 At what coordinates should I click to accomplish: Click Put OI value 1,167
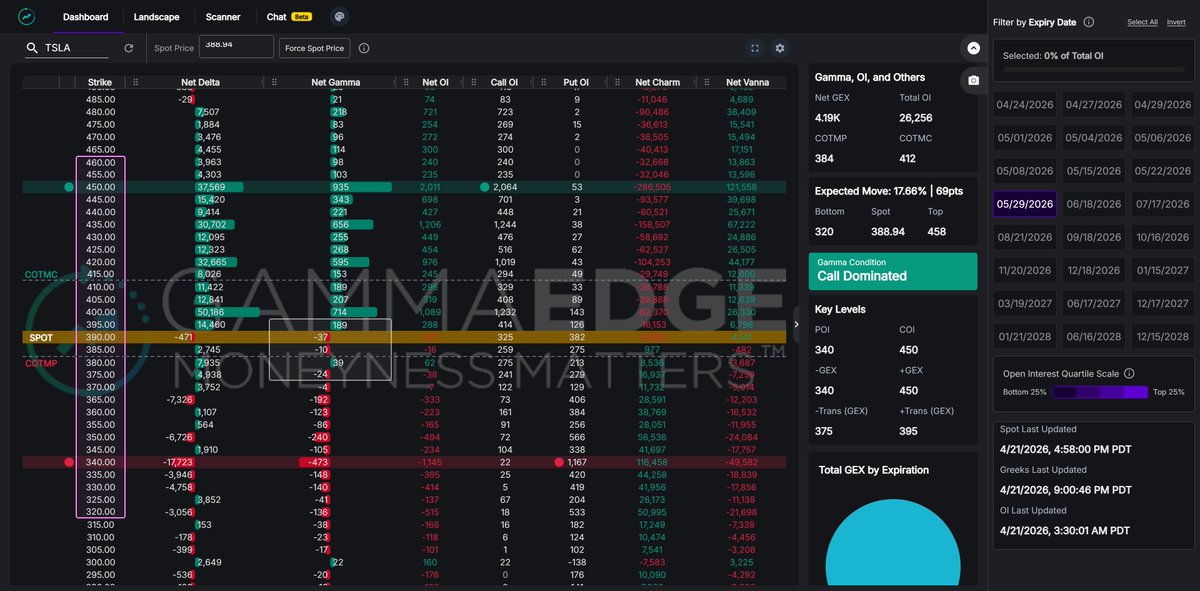tap(577, 462)
